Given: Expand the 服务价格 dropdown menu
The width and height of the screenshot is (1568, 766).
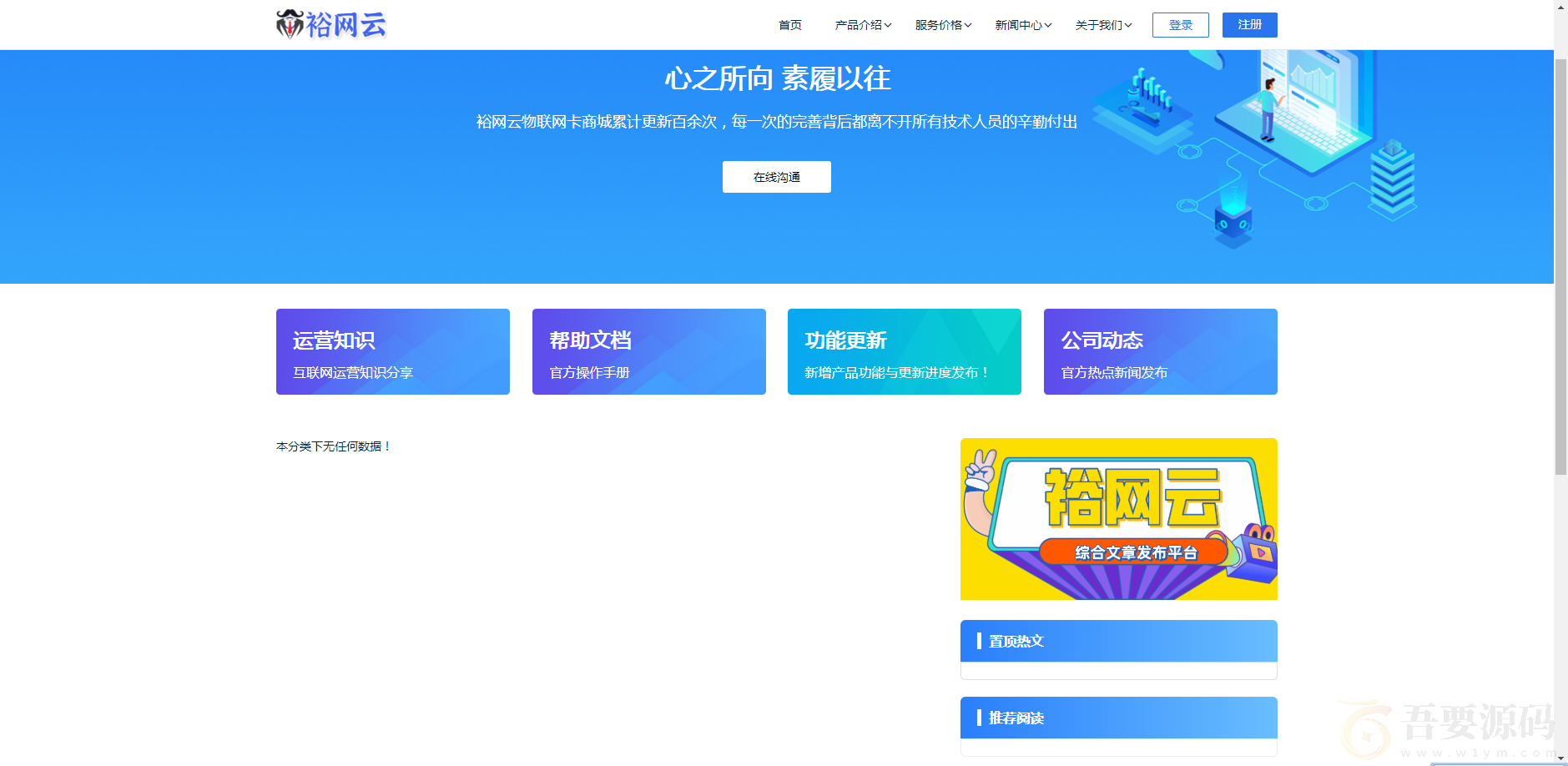Looking at the screenshot, I should click(x=943, y=25).
